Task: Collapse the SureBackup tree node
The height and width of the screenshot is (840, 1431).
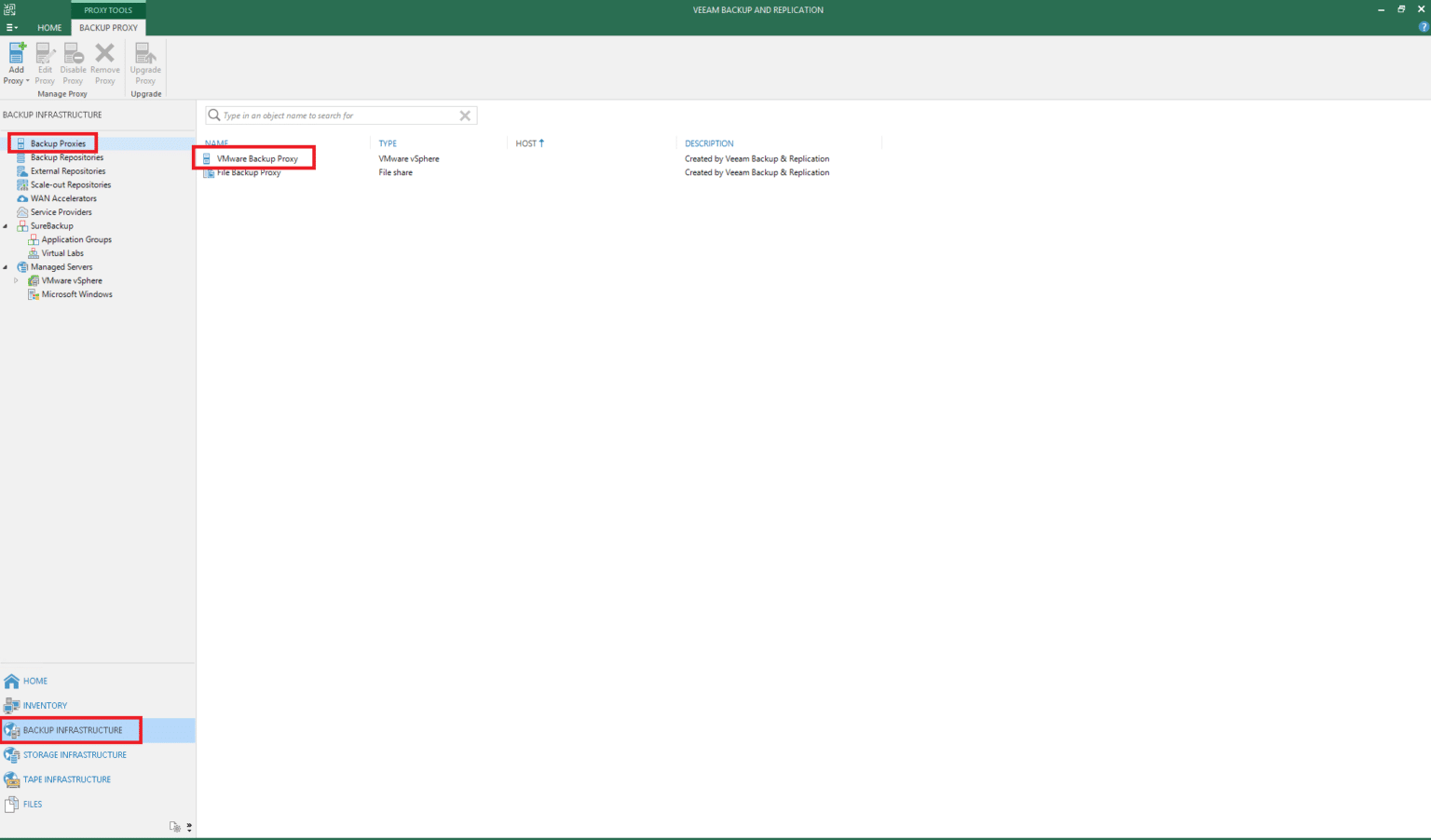Action: [x=6, y=225]
